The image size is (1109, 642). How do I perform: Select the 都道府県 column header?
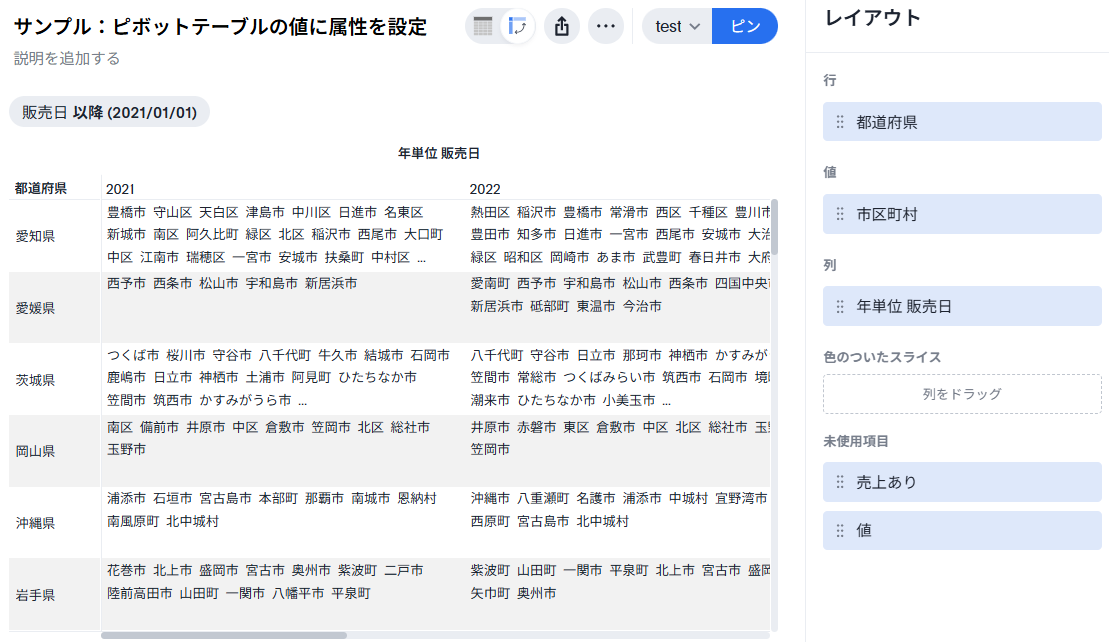pyautogui.click(x=41, y=189)
